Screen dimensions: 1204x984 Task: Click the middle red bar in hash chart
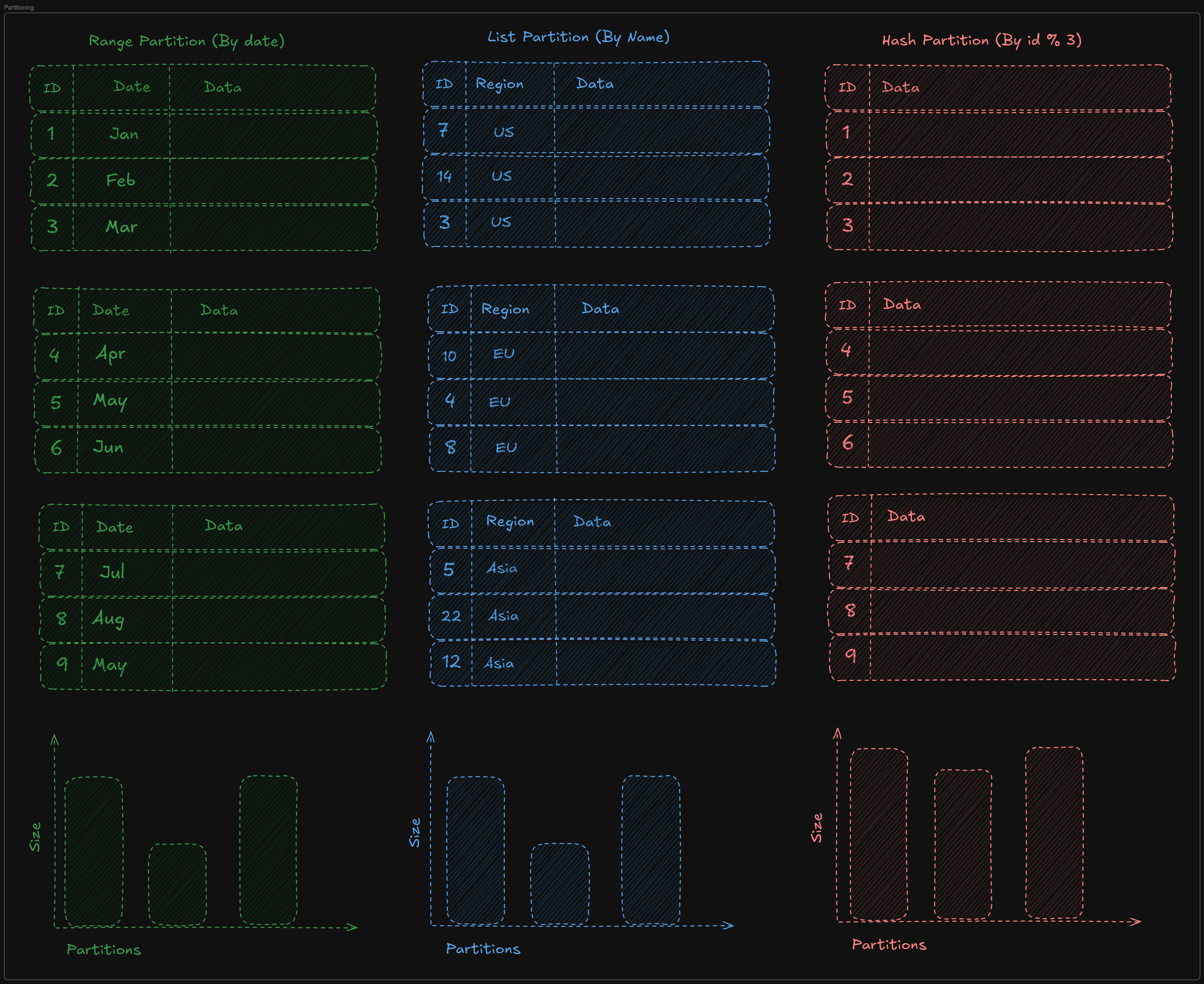point(963,844)
